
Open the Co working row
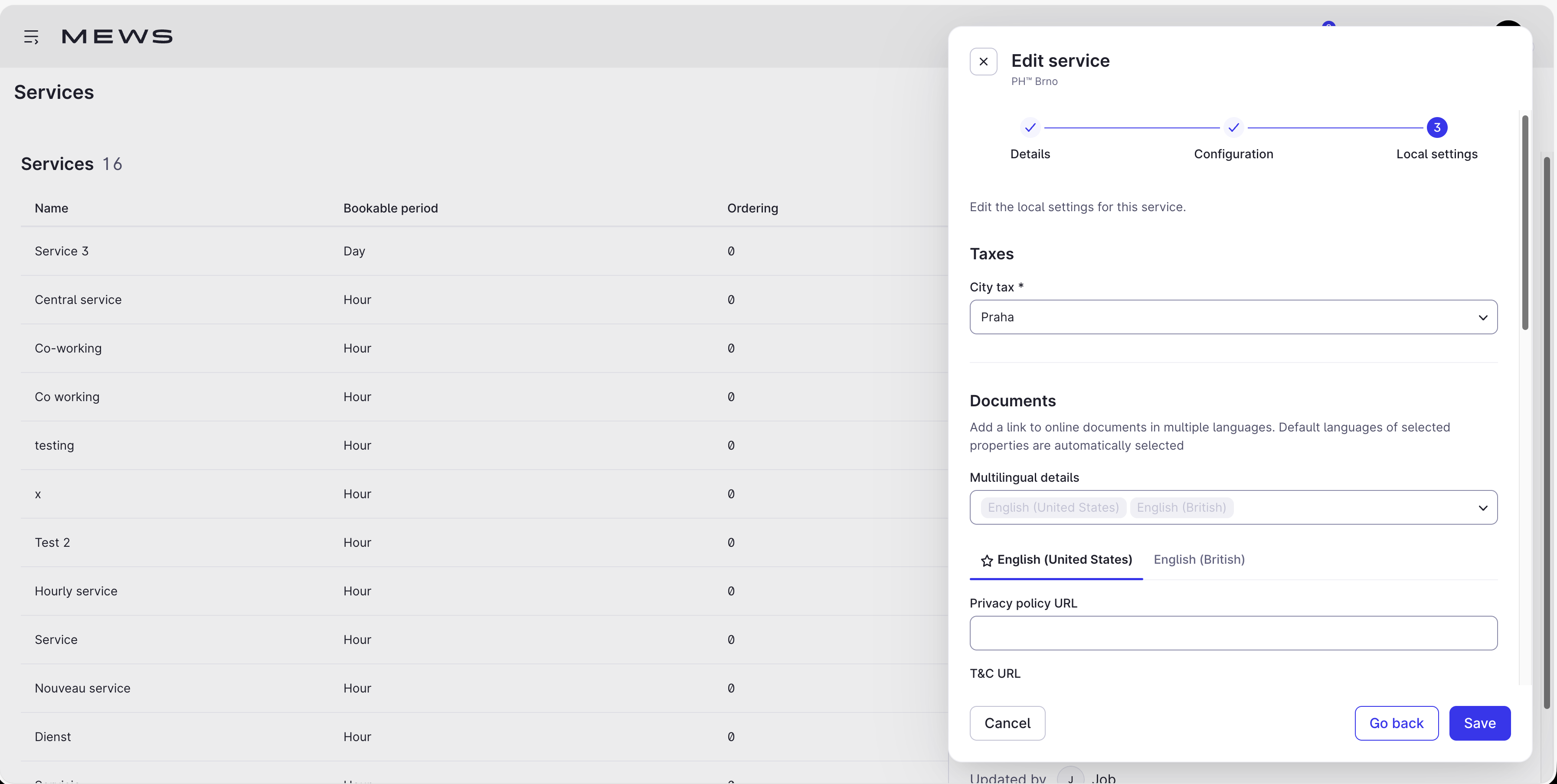coord(484,396)
